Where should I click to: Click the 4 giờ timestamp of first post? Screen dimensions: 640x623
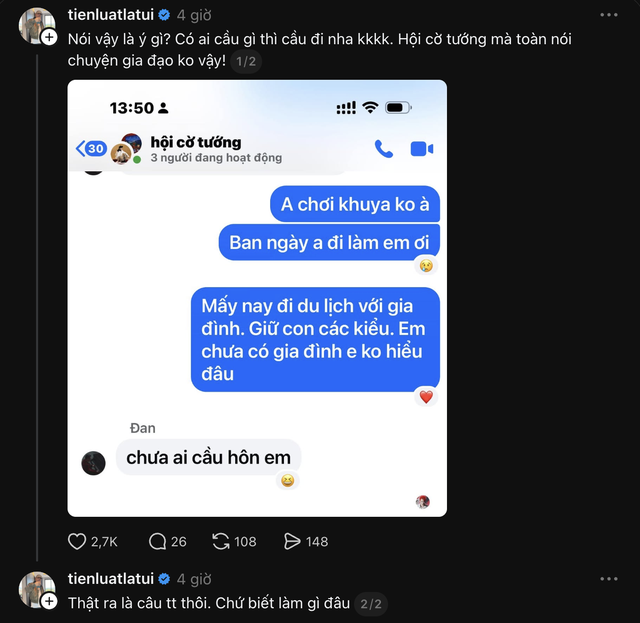[x=194, y=16]
